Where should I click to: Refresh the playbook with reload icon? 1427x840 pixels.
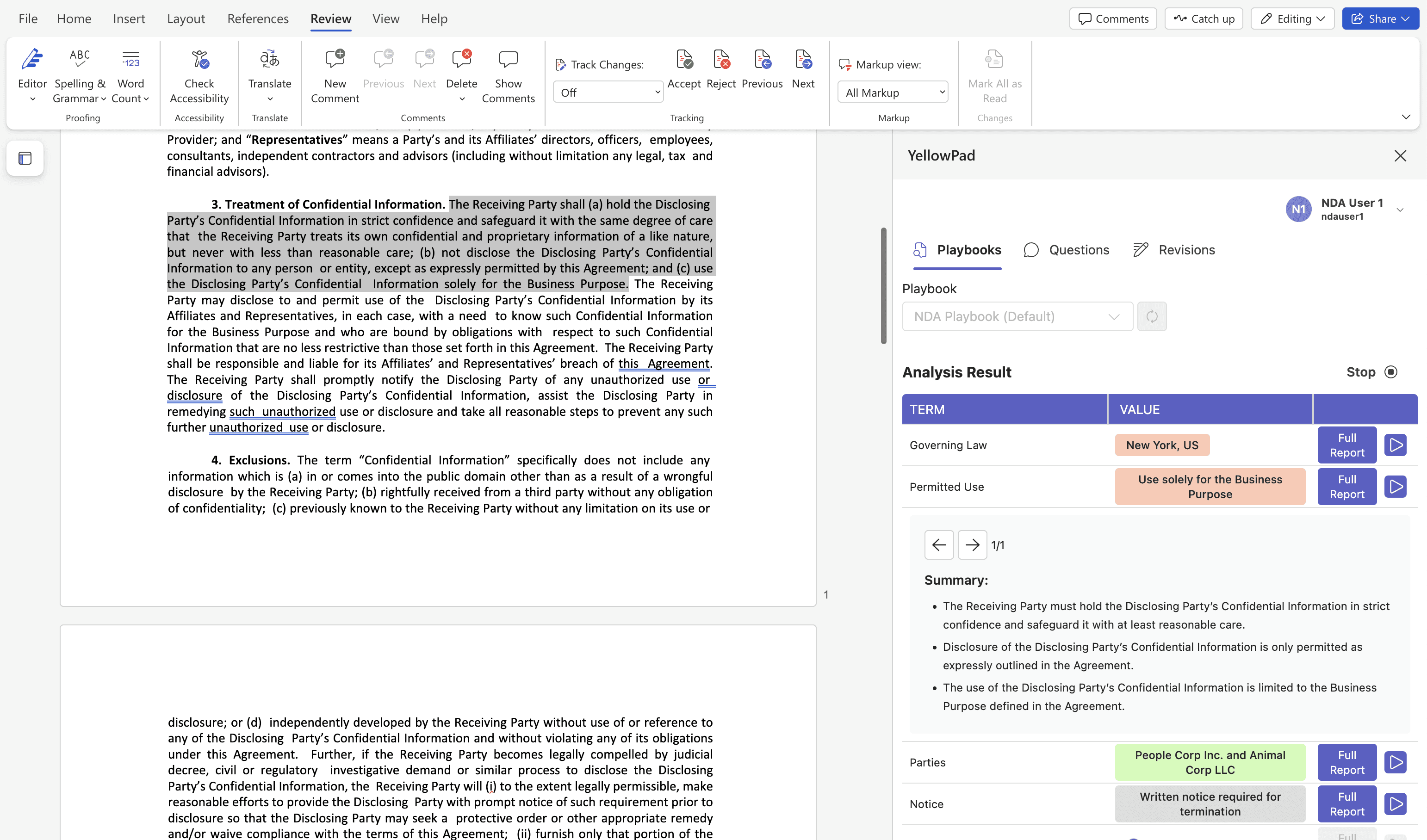coord(1152,316)
